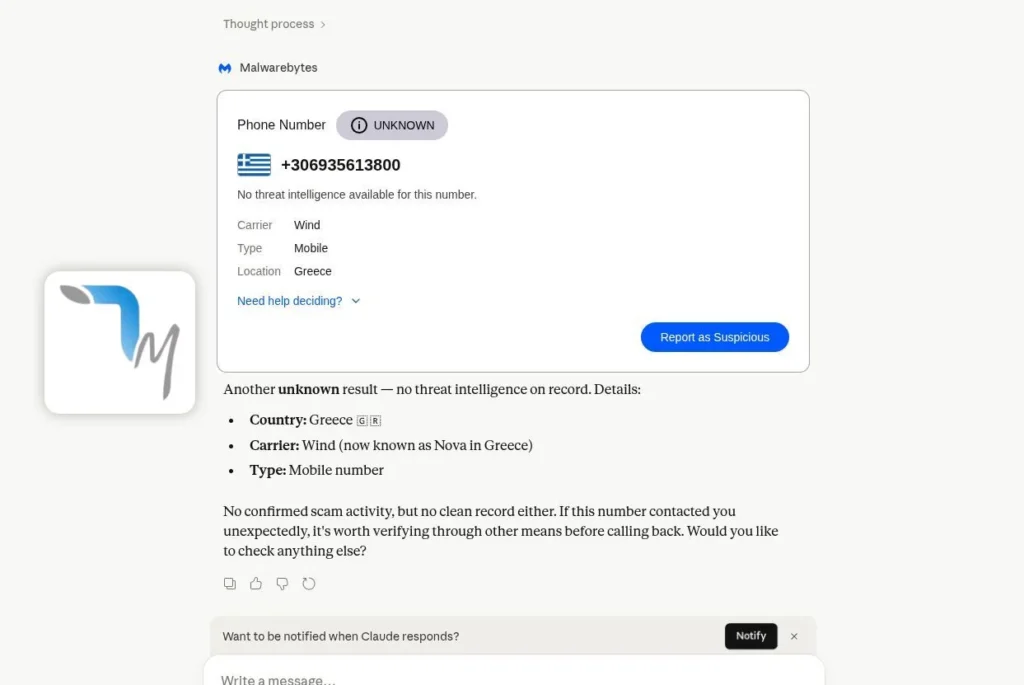Click Report as Suspicious button

[x=714, y=337]
